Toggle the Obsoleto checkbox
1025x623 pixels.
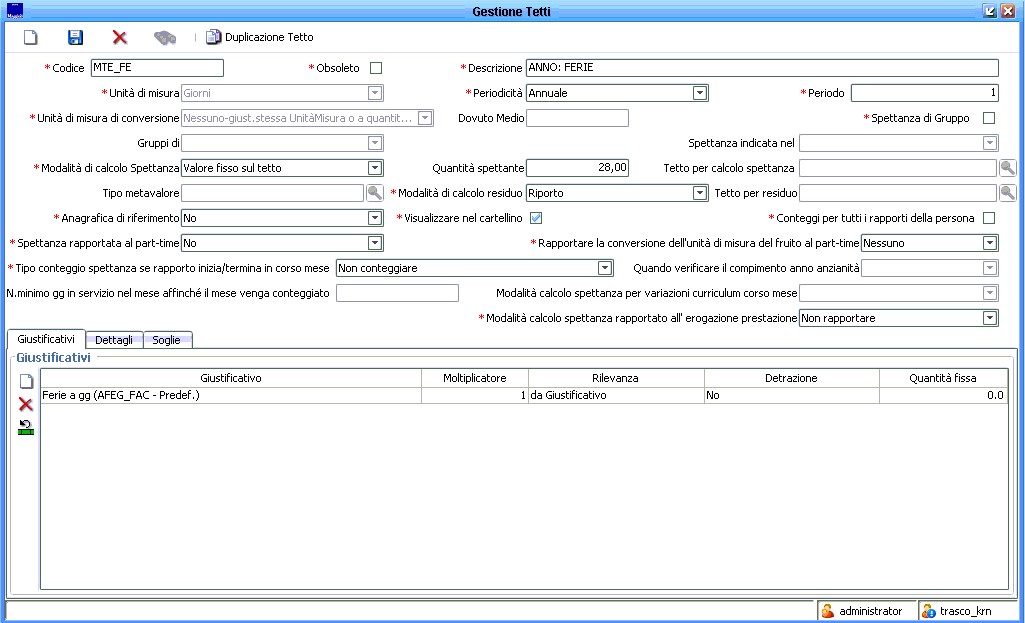tap(376, 68)
